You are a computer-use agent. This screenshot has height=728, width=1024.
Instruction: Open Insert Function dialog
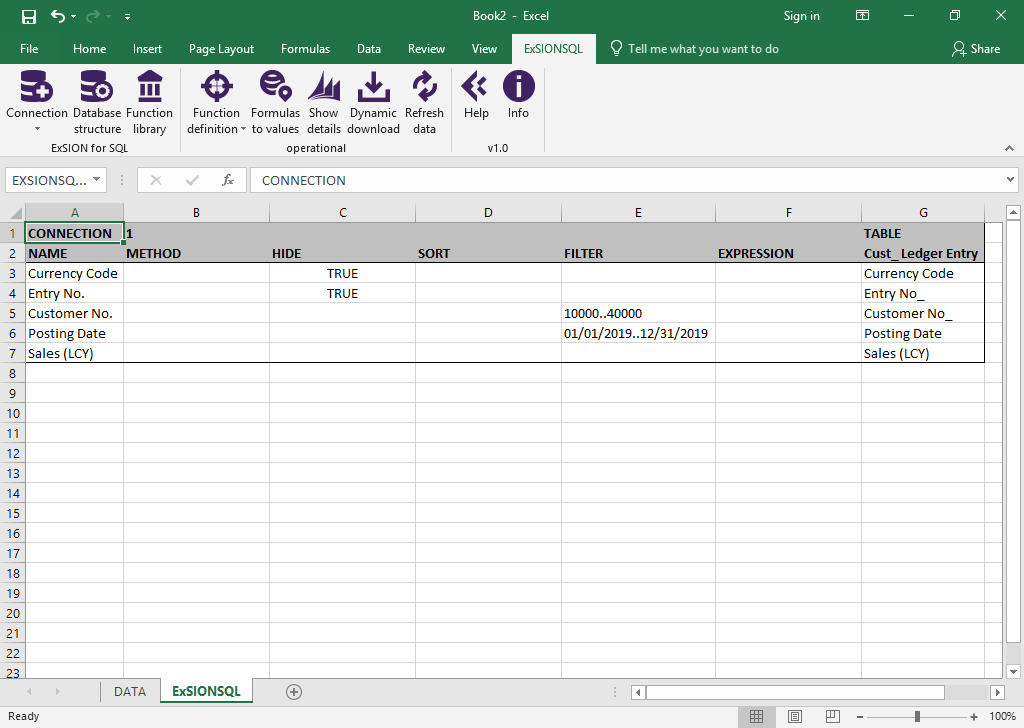[227, 180]
